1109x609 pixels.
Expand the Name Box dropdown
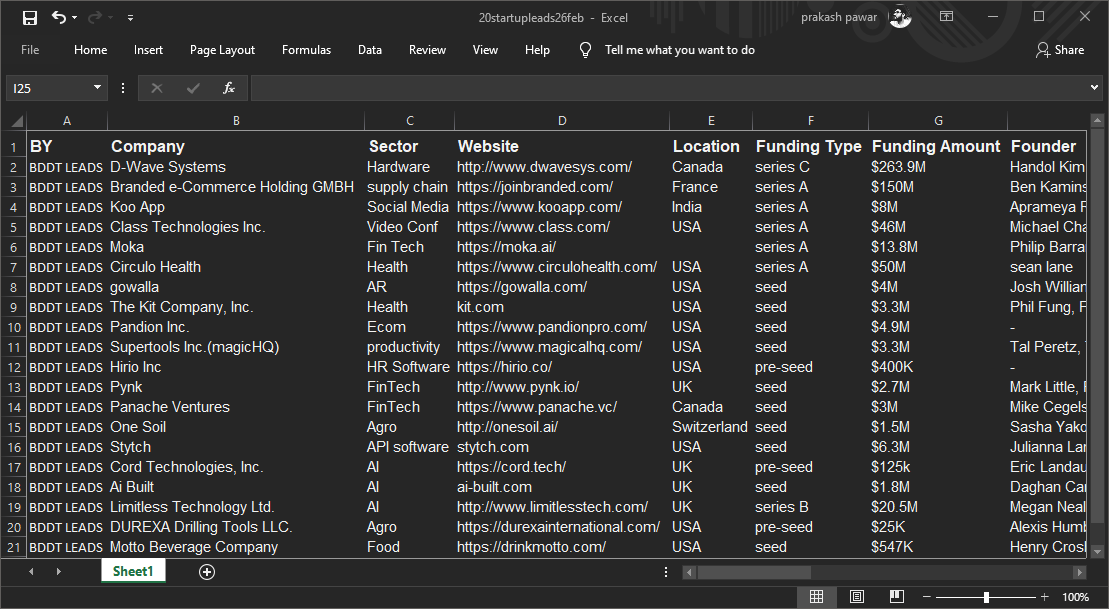point(97,88)
